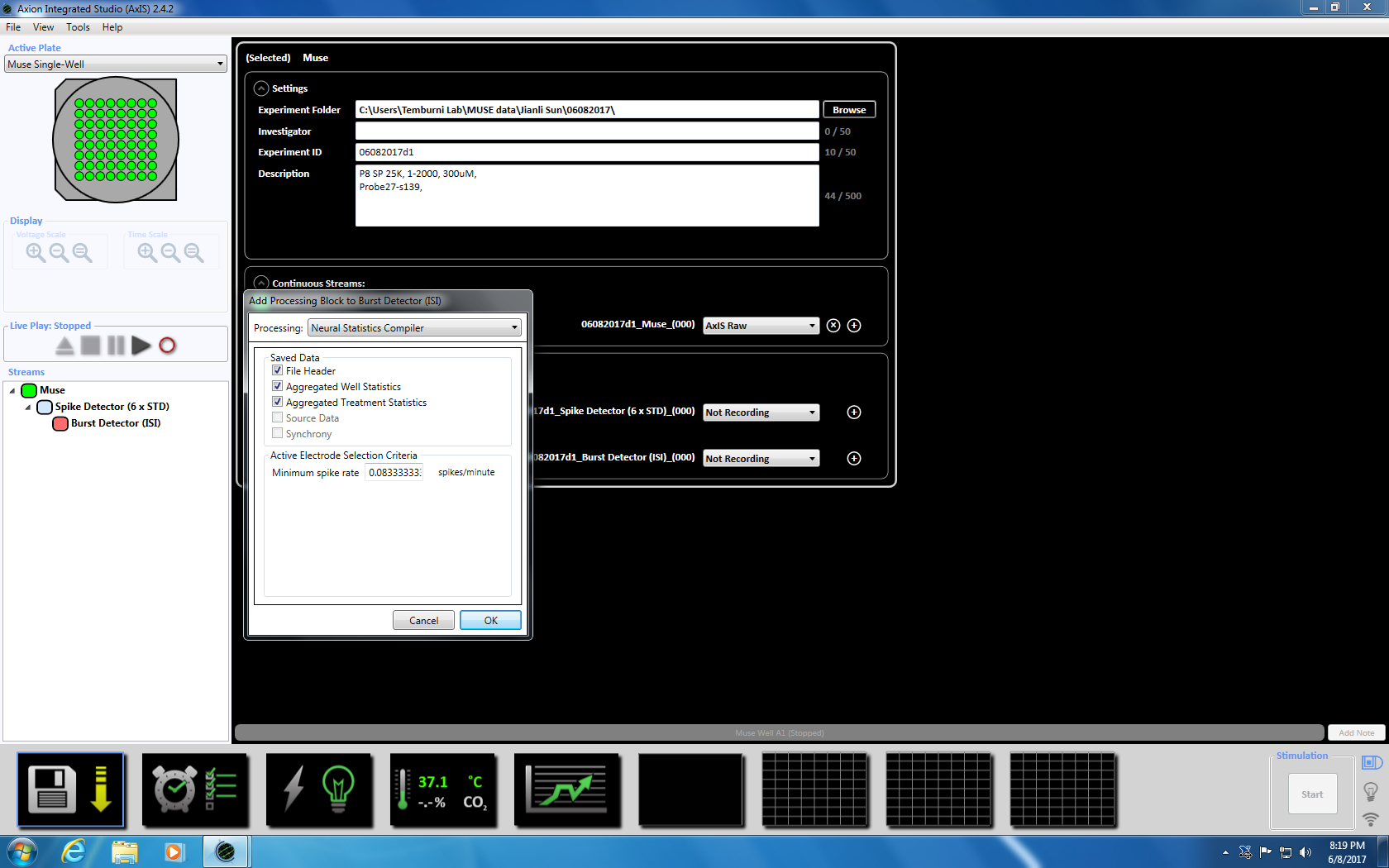The width and height of the screenshot is (1389, 868).
Task: Open the stimulation lightning bulb panel
Action: tap(319, 789)
